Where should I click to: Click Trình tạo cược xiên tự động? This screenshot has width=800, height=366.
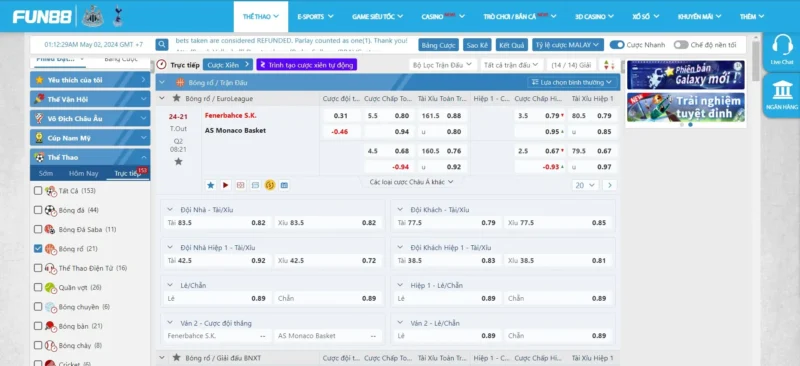[307, 65]
